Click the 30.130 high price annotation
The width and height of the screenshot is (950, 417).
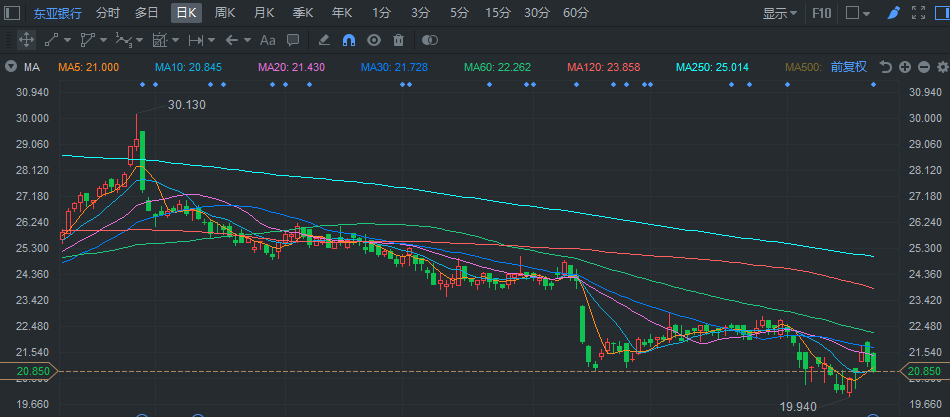(x=187, y=105)
